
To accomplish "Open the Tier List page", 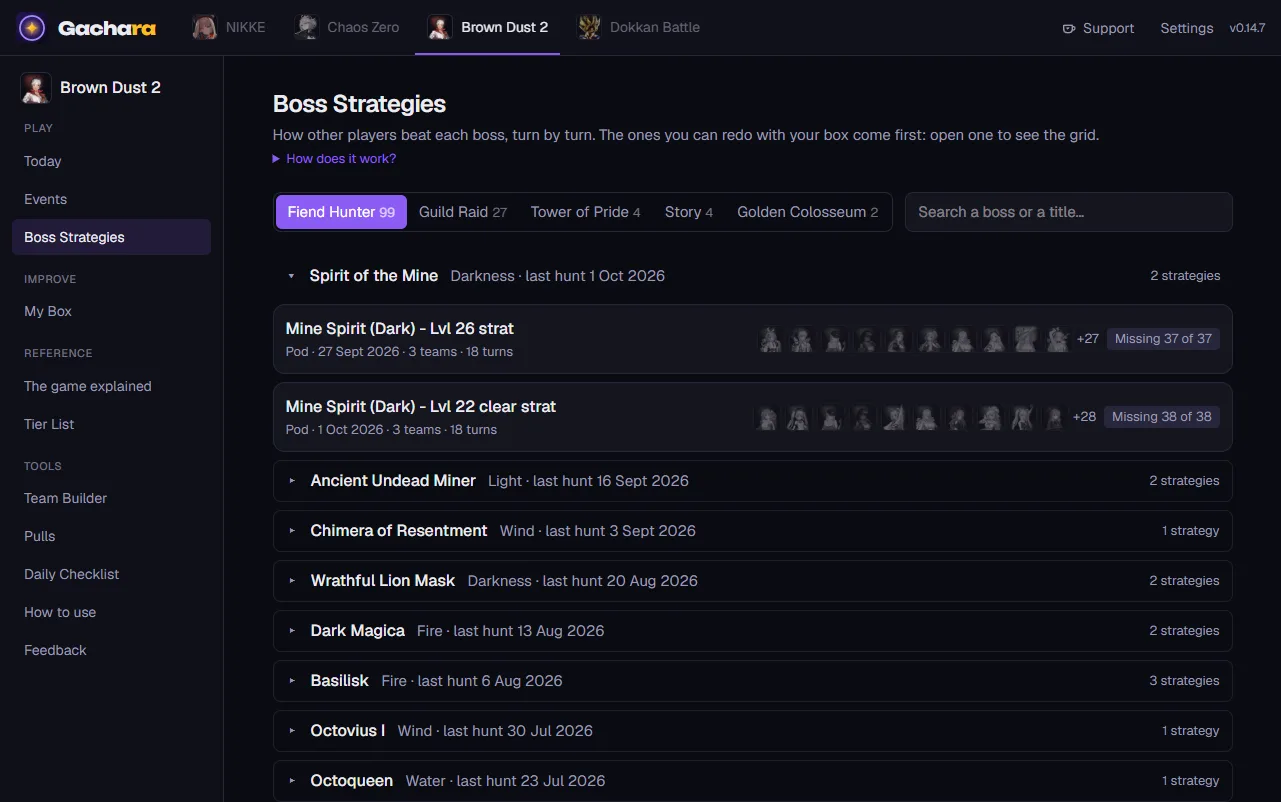I will tap(111, 424).
